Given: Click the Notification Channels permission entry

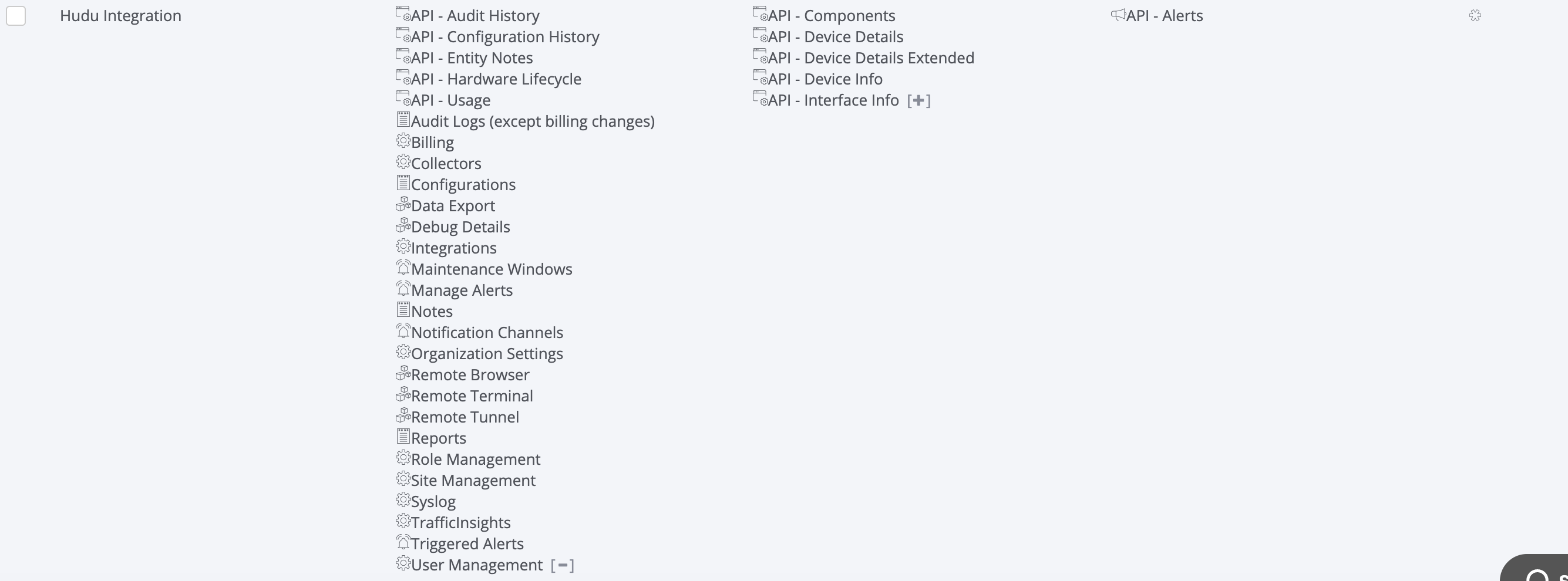Looking at the screenshot, I should (487, 333).
